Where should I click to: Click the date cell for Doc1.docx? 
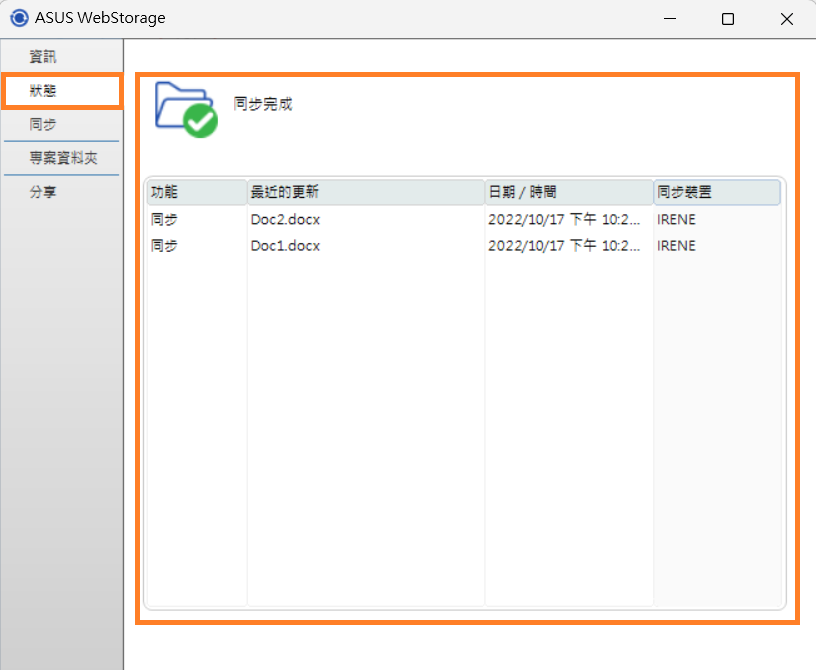(x=564, y=245)
